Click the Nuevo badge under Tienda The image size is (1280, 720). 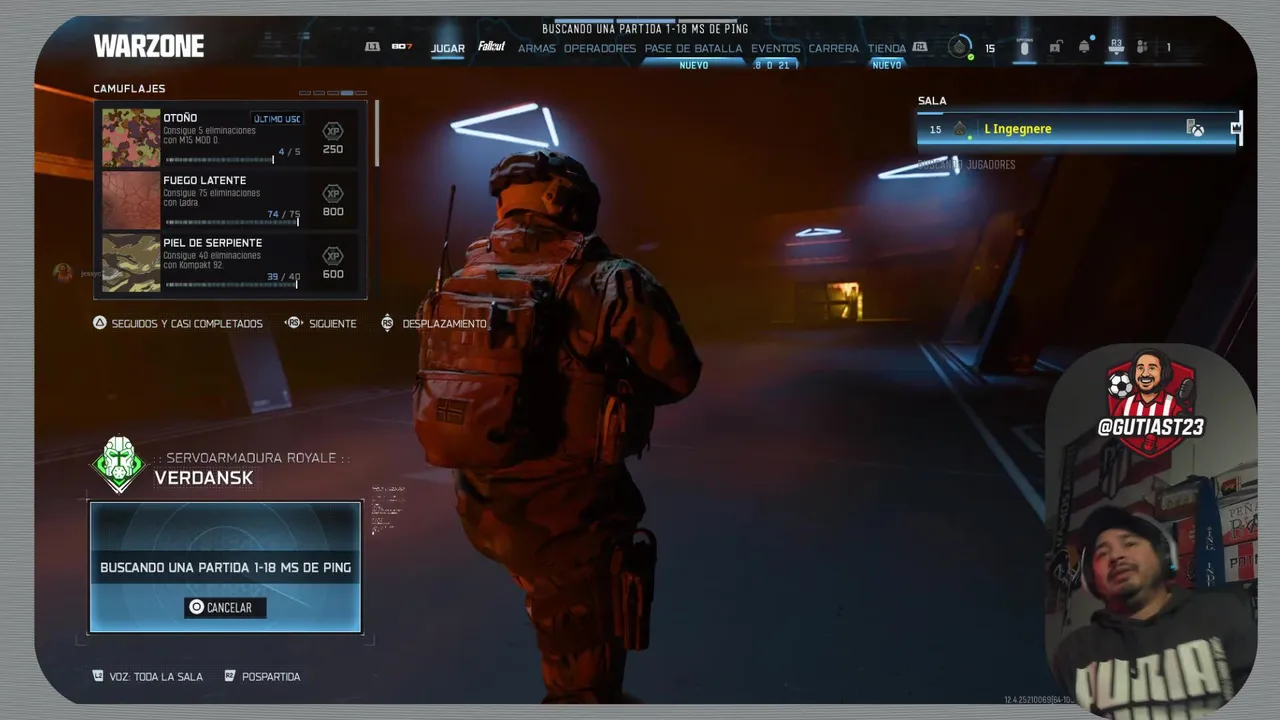click(887, 65)
